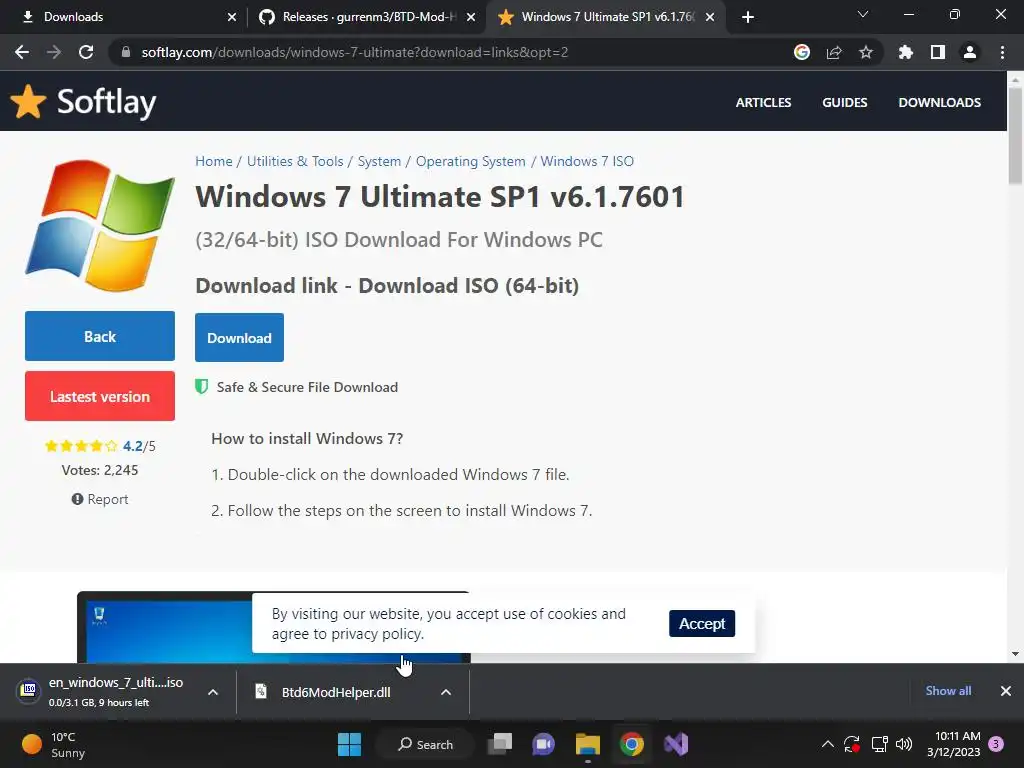Click the volume speaker tray icon

pyautogui.click(x=904, y=744)
